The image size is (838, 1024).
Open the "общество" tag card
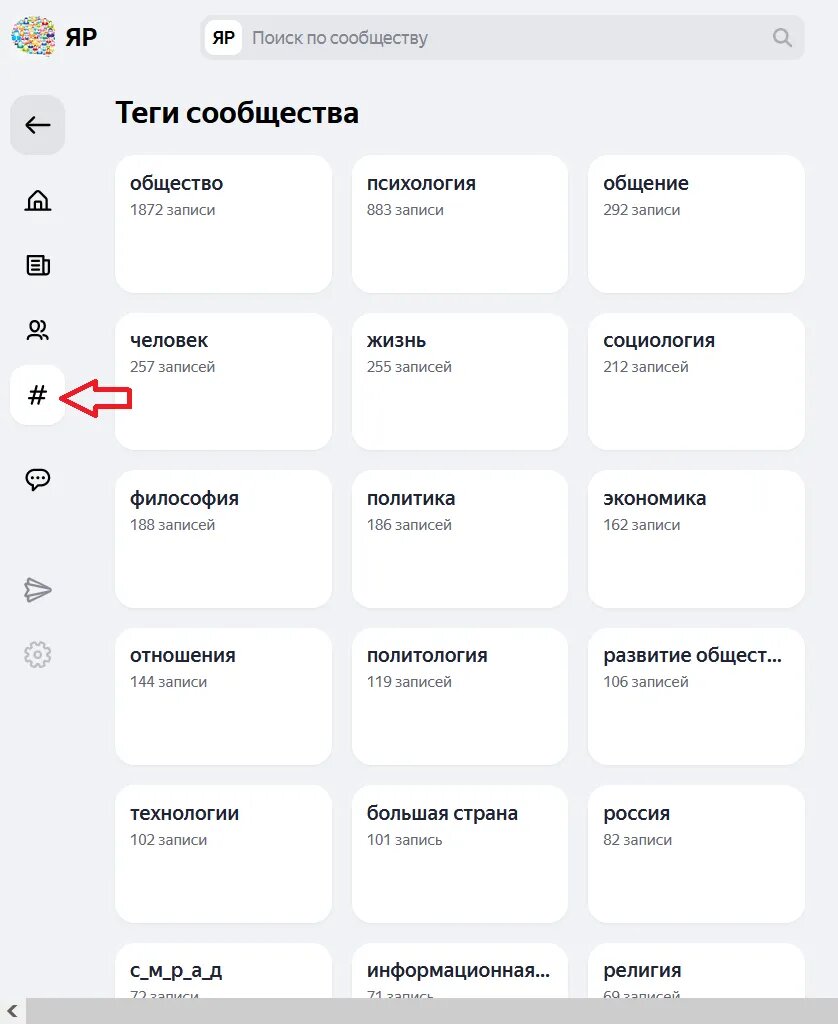[x=223, y=224]
